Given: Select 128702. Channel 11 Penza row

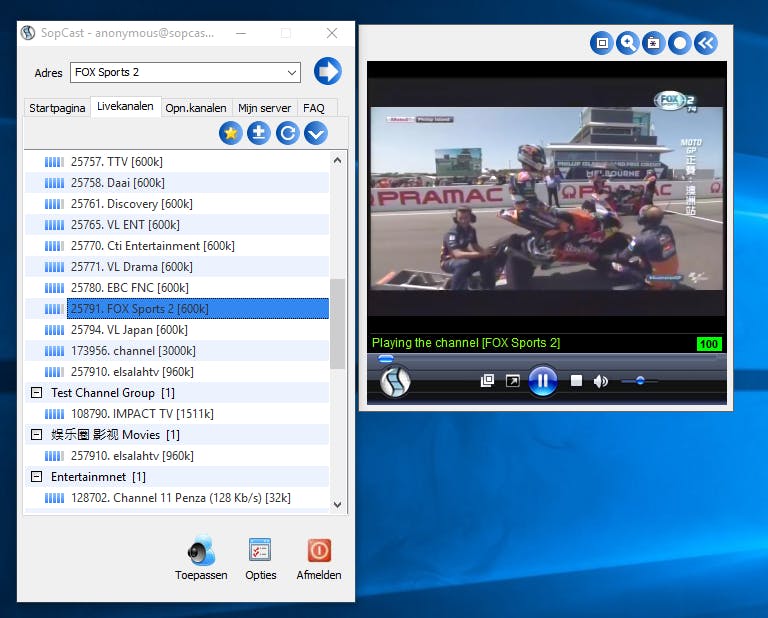Looking at the screenshot, I should coord(177,498).
